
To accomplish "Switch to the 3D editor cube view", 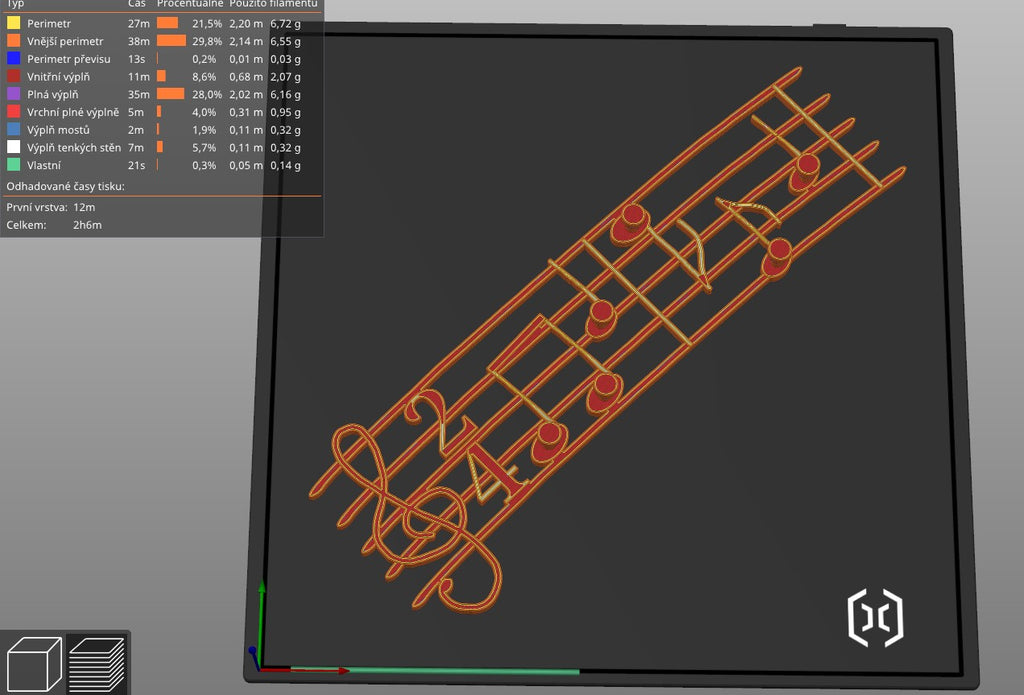I will point(34,664).
